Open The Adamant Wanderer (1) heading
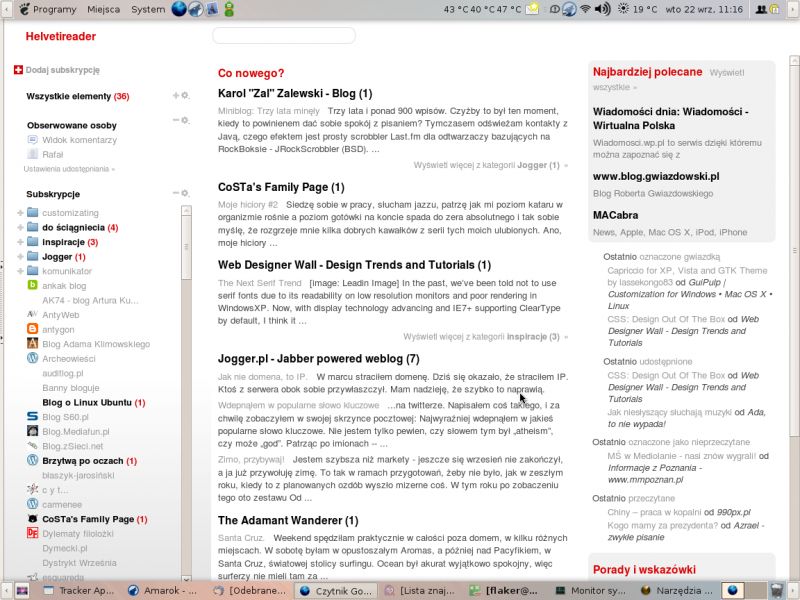This screenshot has width=800, height=600. pyautogui.click(x=288, y=520)
